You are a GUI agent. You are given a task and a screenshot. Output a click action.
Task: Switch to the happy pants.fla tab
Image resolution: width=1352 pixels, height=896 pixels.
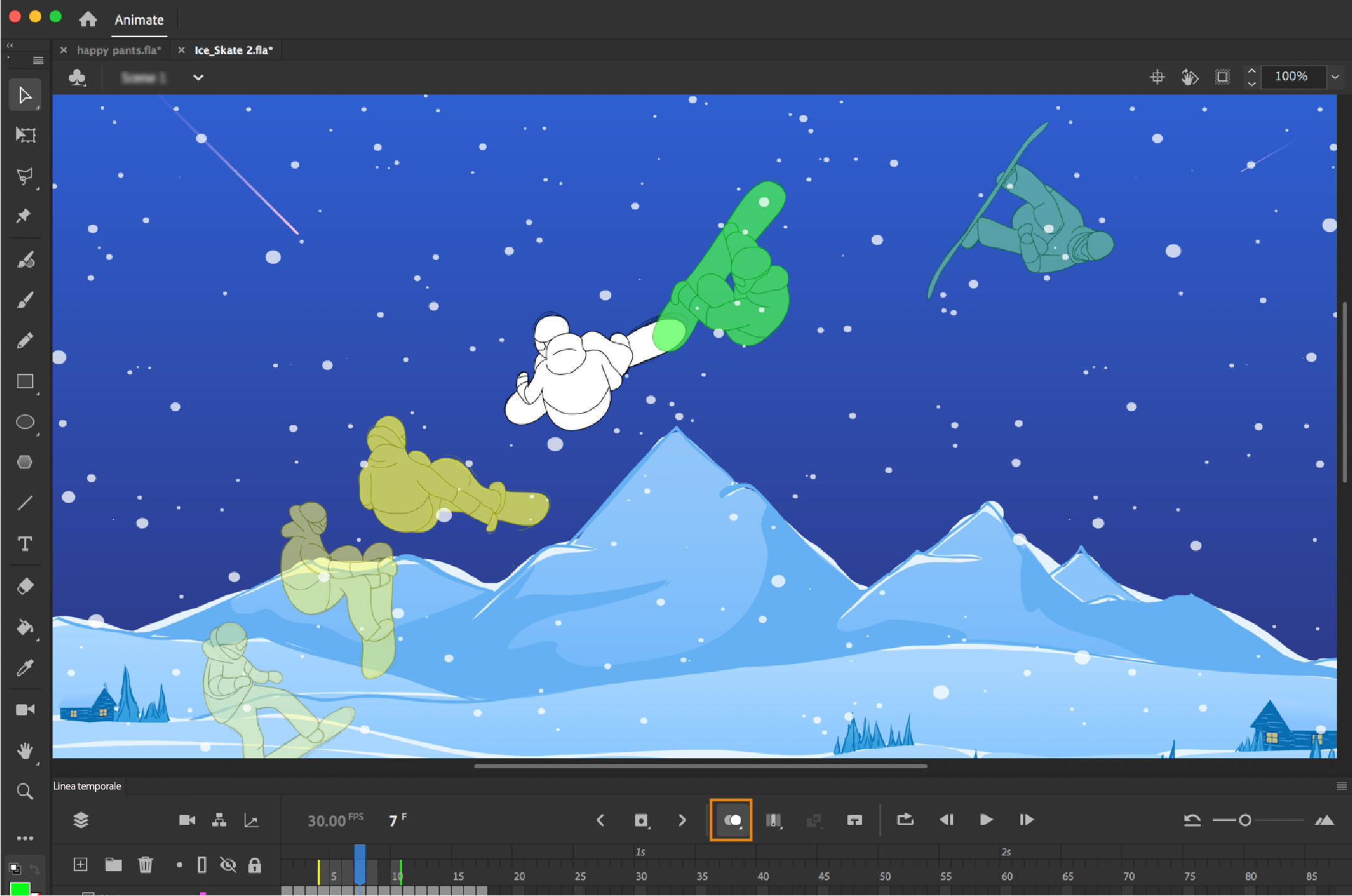118,50
